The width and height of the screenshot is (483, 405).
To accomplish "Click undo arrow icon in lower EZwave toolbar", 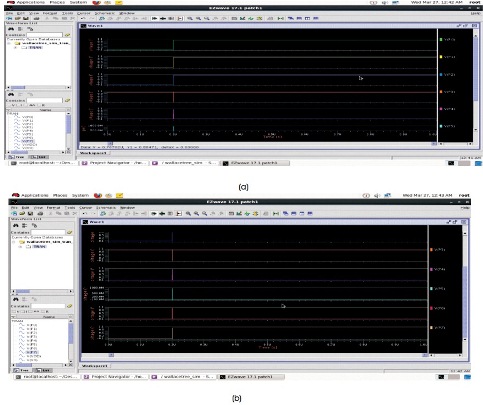I will (85, 214).
